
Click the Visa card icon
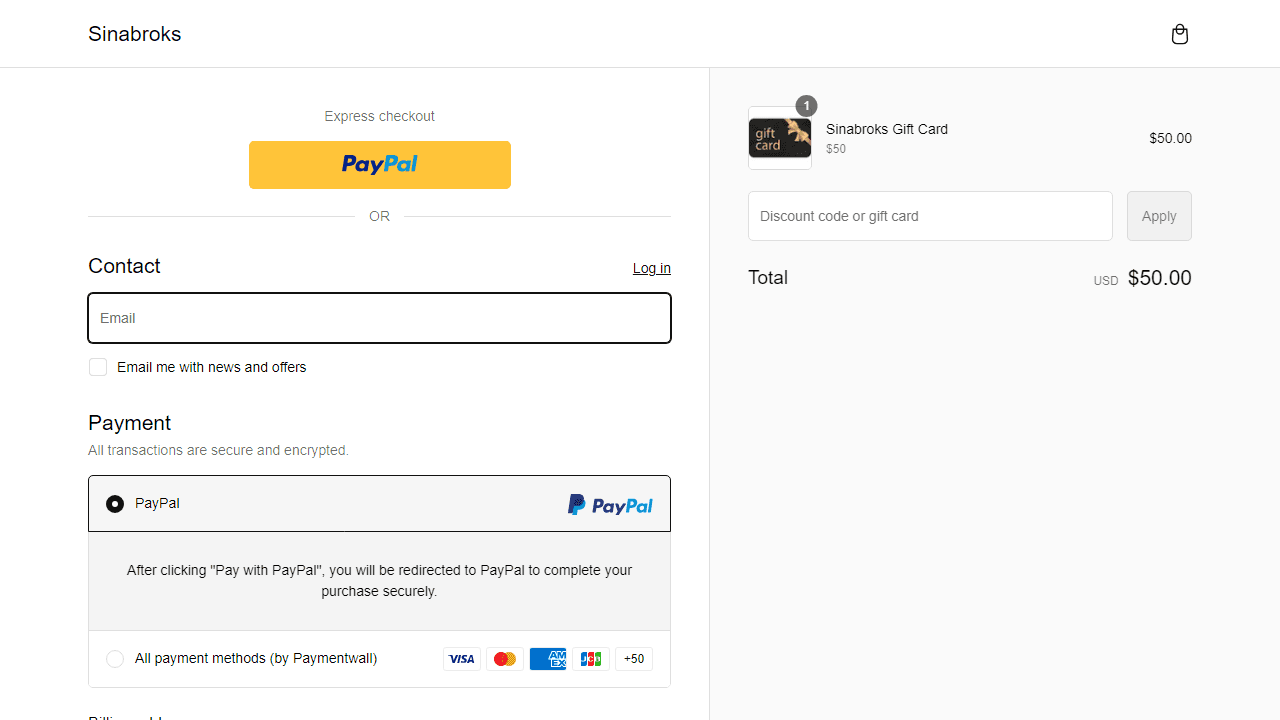click(x=462, y=659)
